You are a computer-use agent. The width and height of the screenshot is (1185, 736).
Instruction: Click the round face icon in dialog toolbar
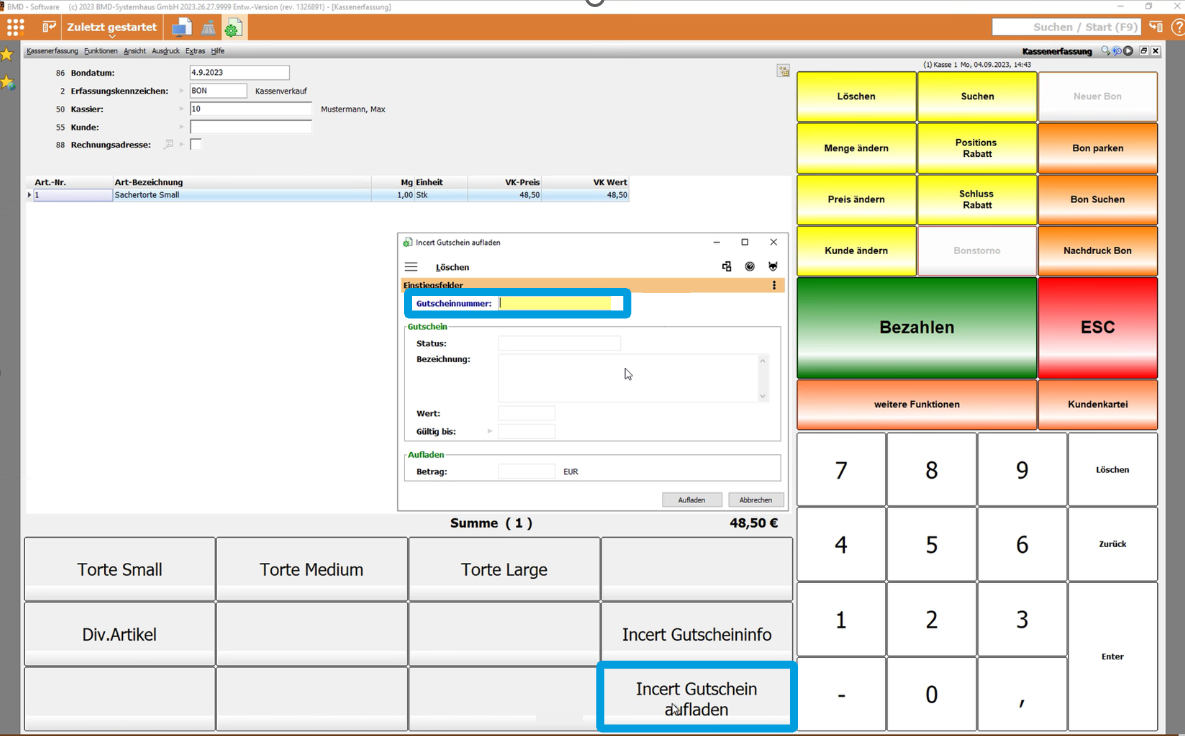pos(750,267)
